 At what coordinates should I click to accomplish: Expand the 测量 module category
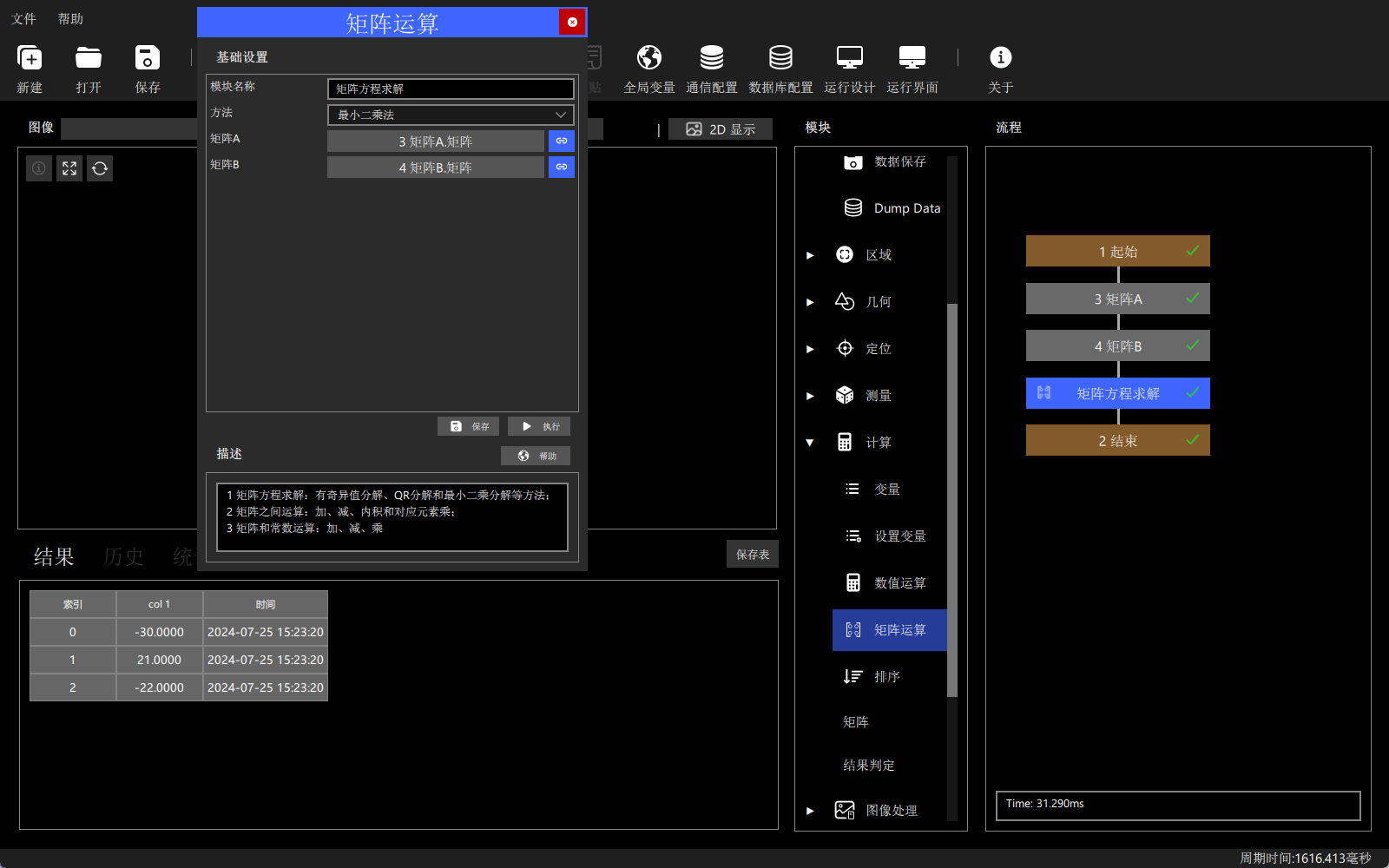coord(810,396)
